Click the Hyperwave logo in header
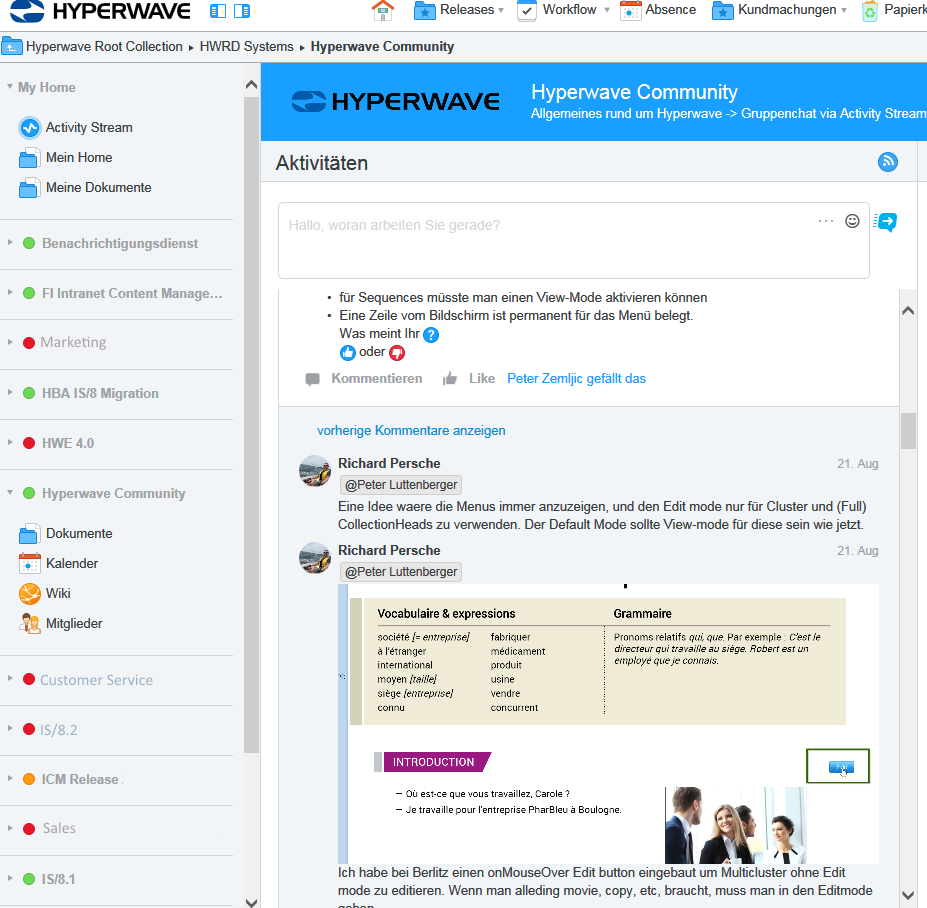This screenshot has width=927, height=908. (x=101, y=11)
